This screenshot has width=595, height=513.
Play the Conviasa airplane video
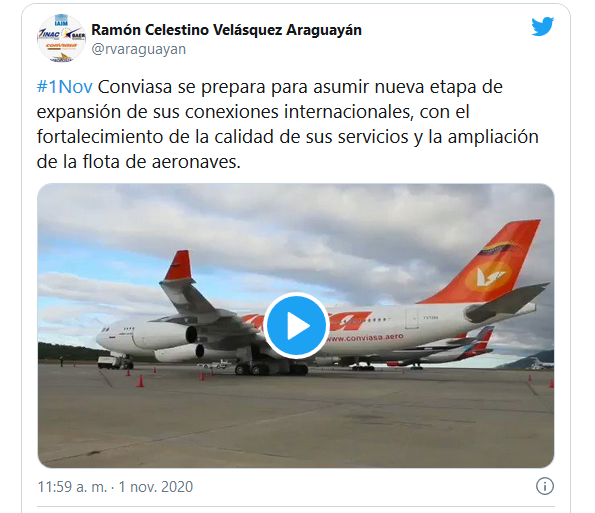point(296,325)
